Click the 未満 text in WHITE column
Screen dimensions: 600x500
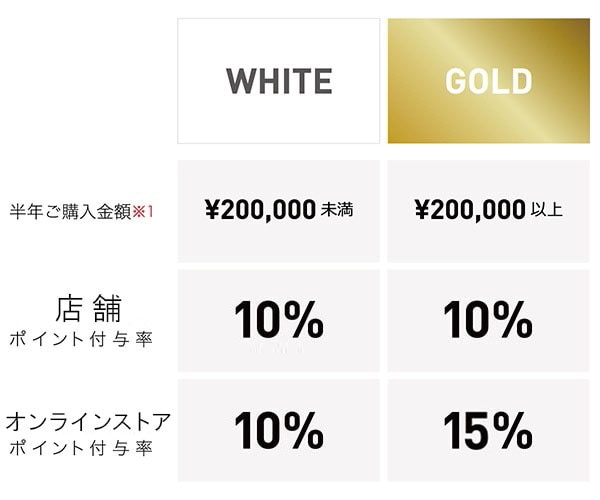337,210
